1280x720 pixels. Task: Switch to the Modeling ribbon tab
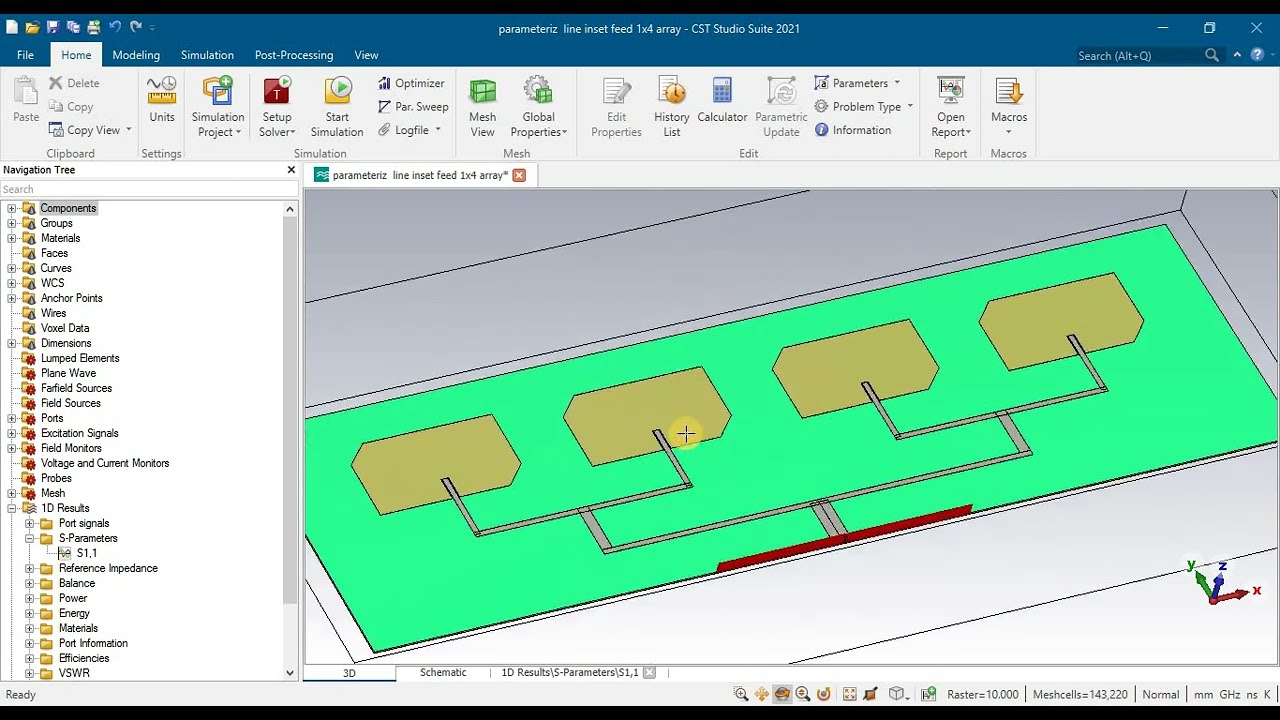(136, 55)
